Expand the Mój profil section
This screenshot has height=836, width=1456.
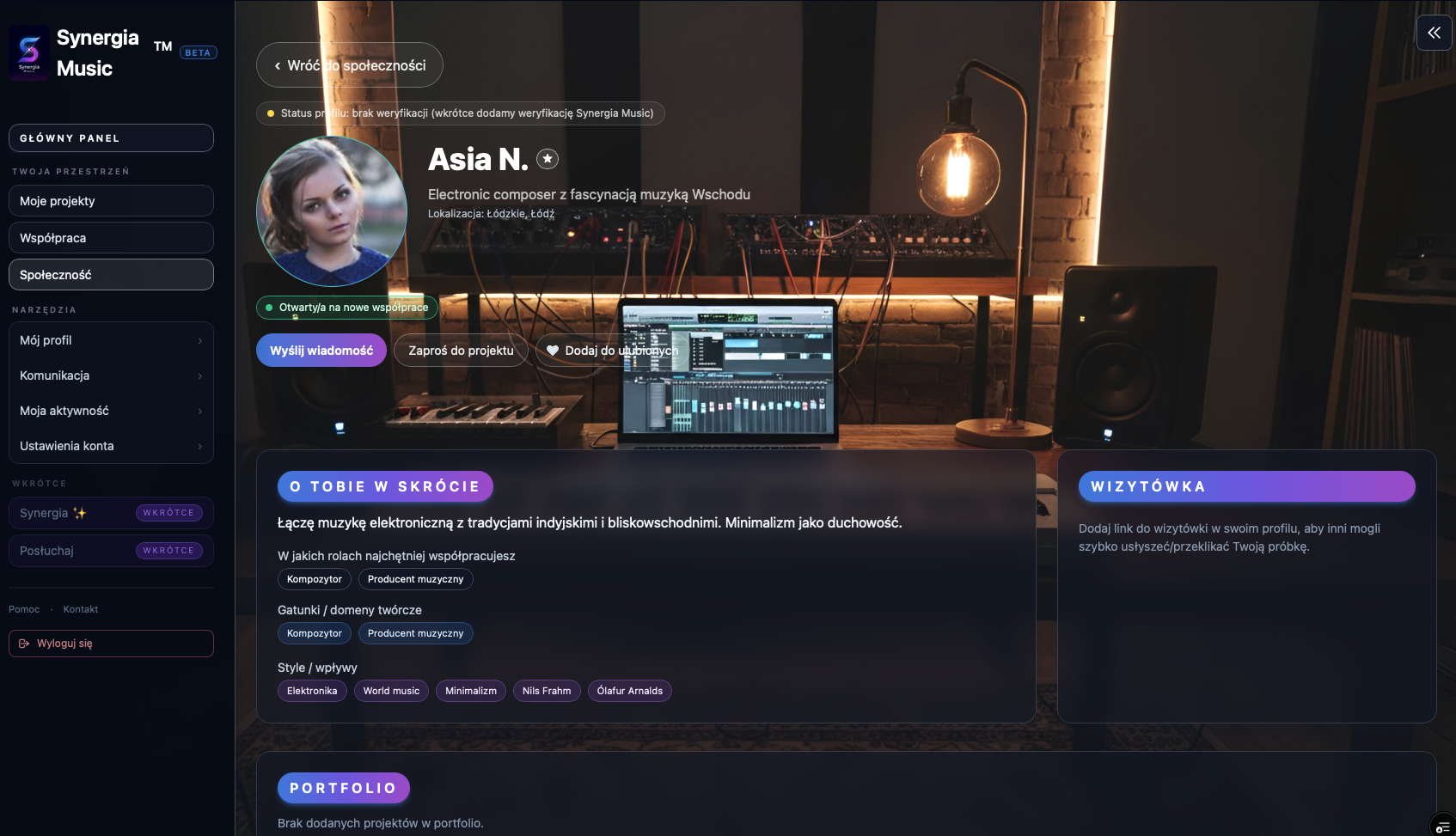click(x=111, y=340)
